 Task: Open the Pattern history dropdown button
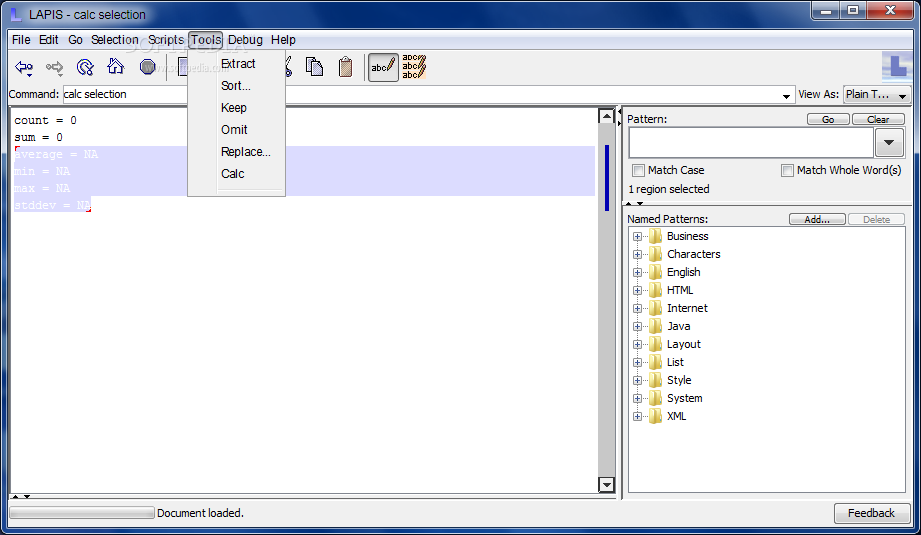tap(889, 143)
